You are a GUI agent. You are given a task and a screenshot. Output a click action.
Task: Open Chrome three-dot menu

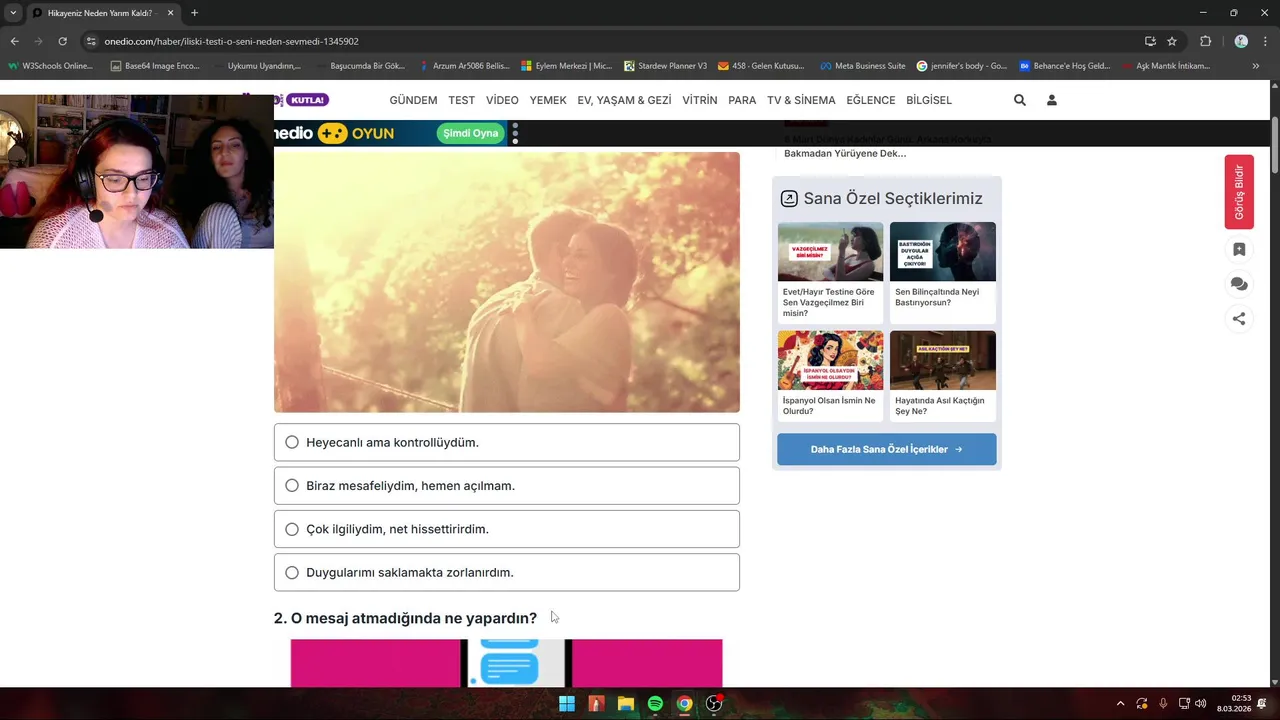[1267, 41]
